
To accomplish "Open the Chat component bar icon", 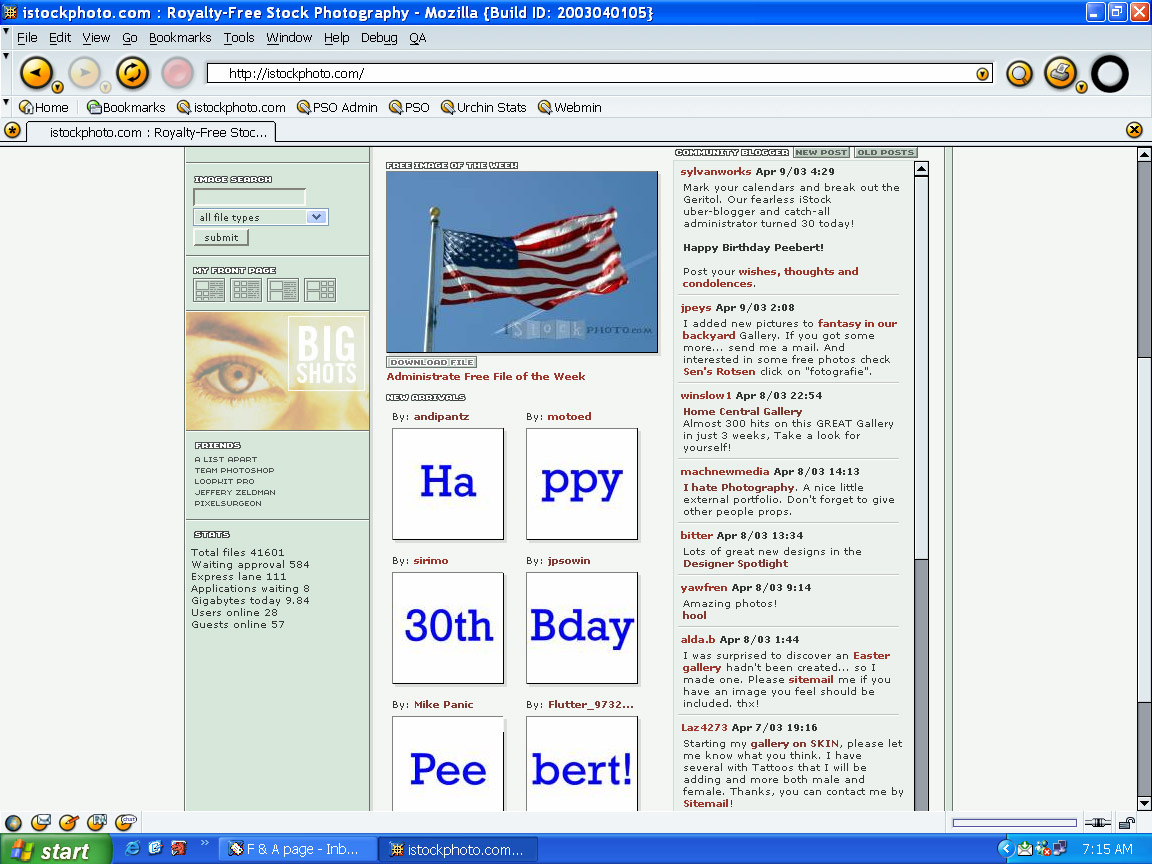I will click(x=126, y=821).
